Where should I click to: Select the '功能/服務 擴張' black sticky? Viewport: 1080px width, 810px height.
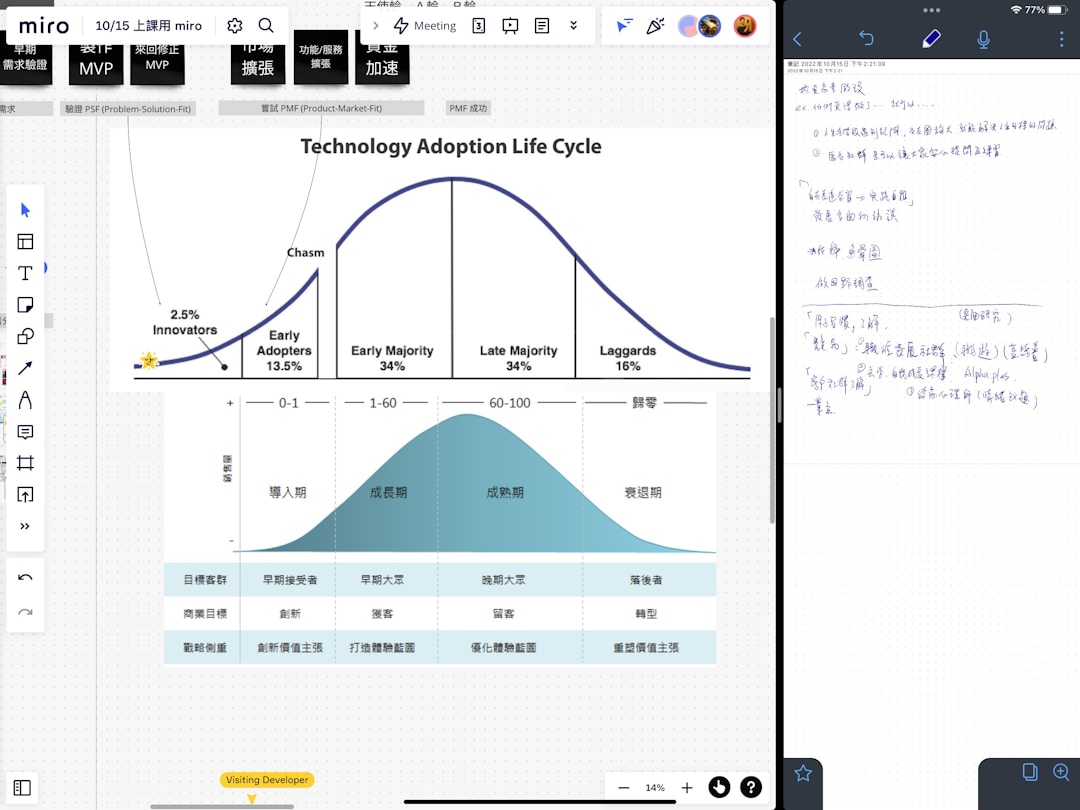[x=321, y=56]
